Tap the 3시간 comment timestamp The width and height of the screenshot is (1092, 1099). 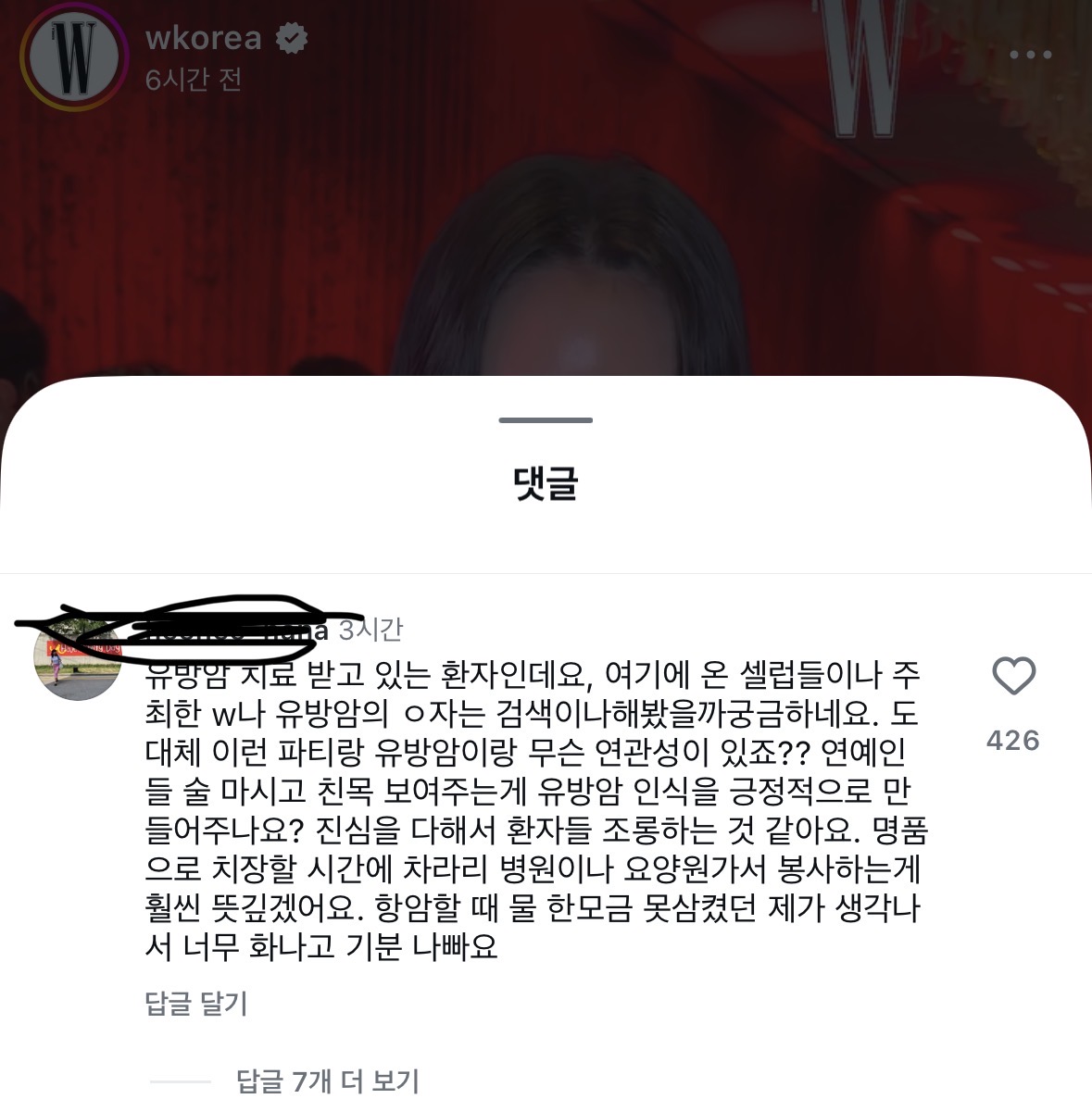(x=371, y=630)
